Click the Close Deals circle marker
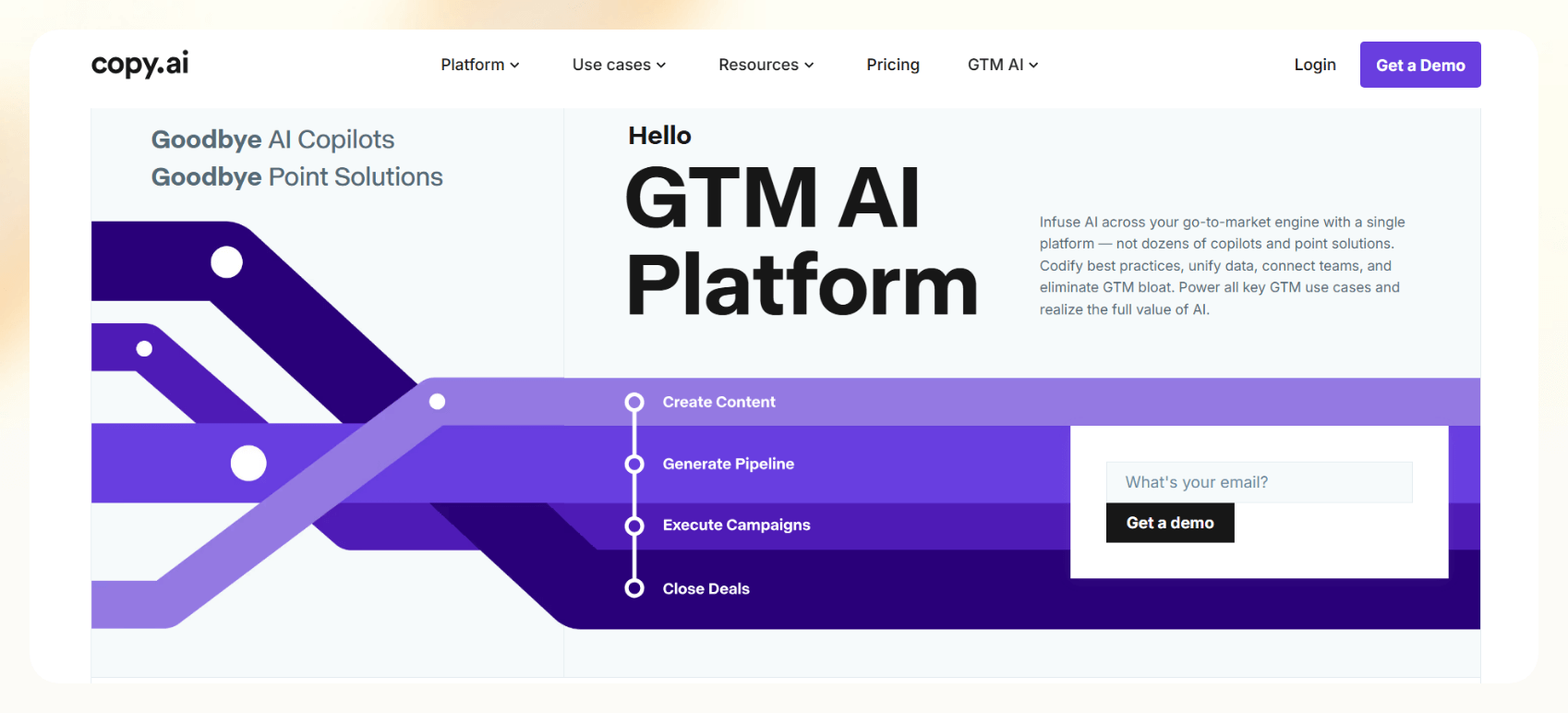Viewport: 1568px width, 713px height. [x=634, y=588]
